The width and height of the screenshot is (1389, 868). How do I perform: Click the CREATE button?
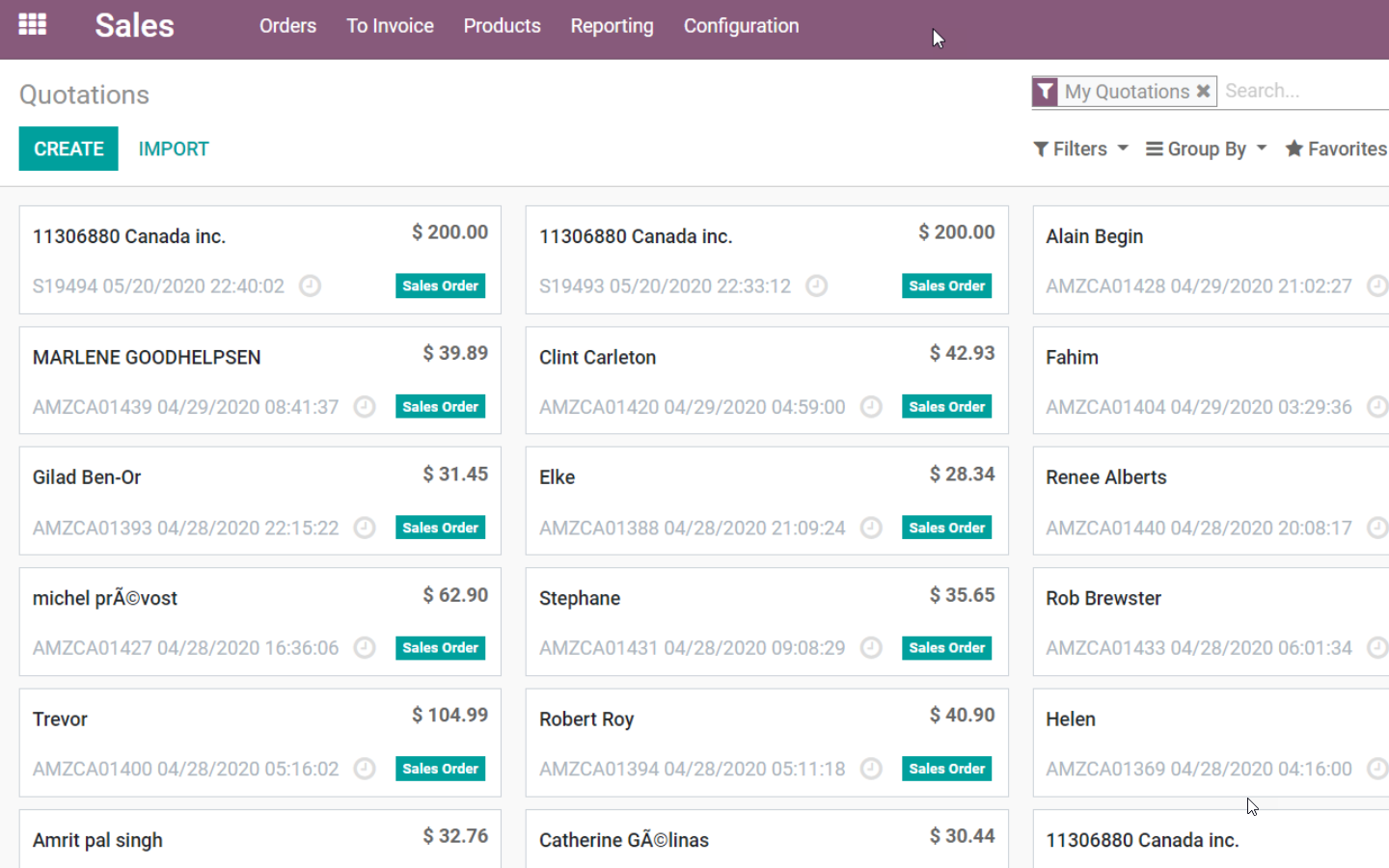click(68, 149)
